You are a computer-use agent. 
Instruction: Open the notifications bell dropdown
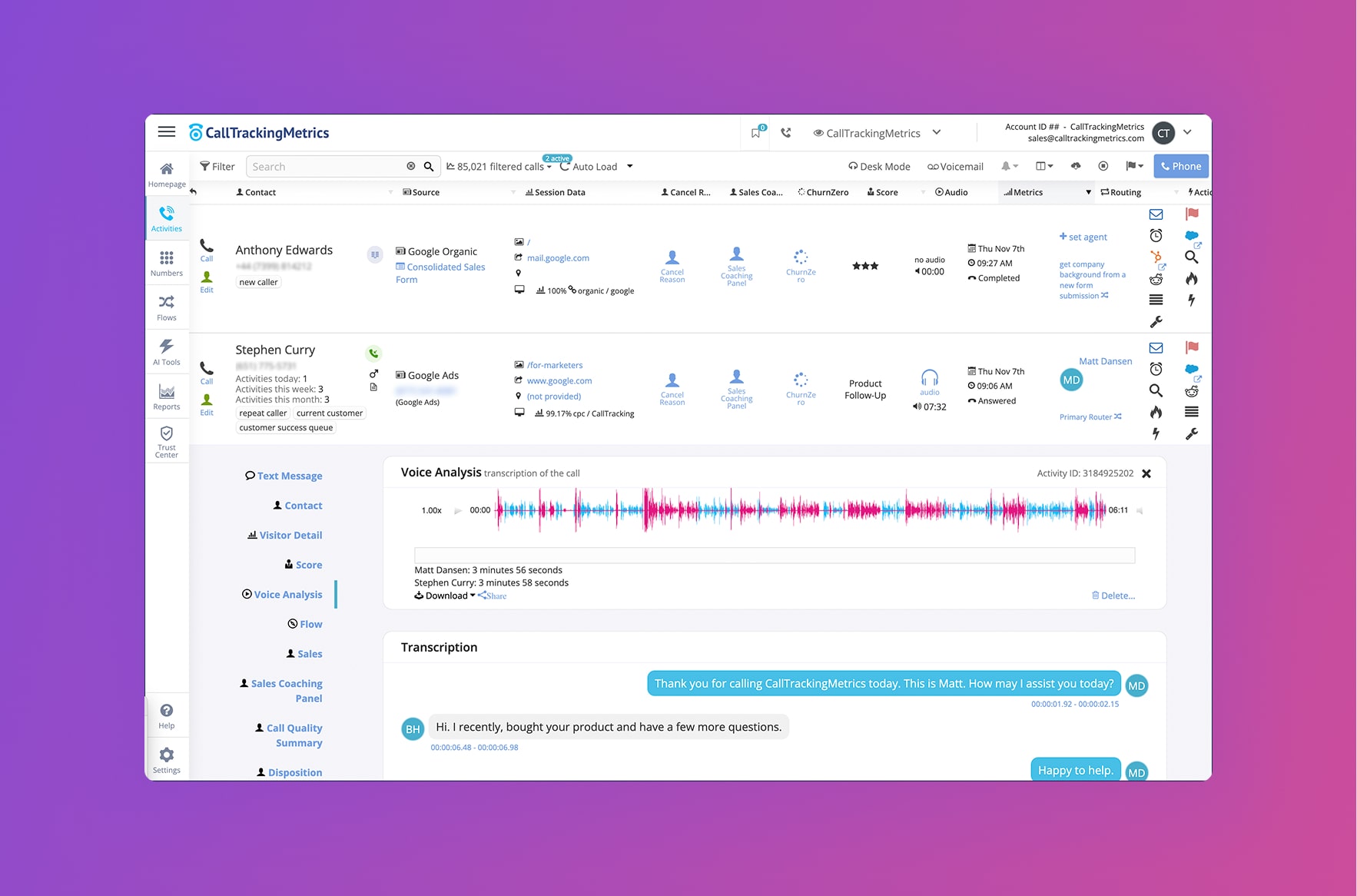pyautogui.click(x=1010, y=166)
